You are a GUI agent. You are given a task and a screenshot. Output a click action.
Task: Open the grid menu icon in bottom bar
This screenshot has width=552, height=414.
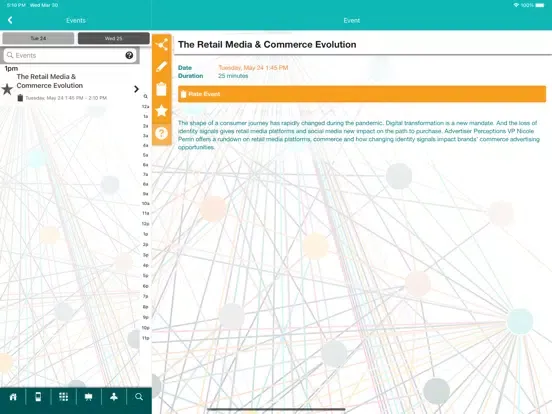pos(63,397)
